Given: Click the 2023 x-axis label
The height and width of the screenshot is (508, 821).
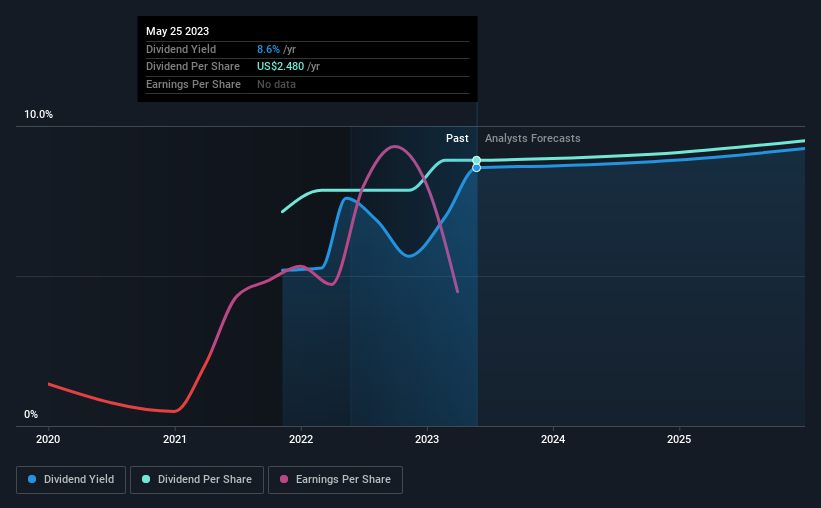Looking at the screenshot, I should click(427, 439).
